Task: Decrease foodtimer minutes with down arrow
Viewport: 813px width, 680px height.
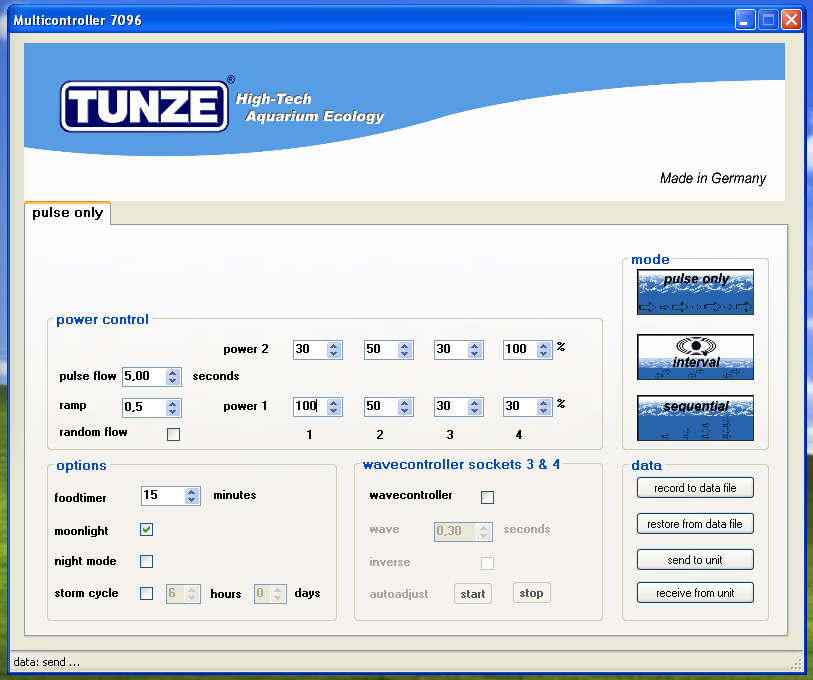Action: tap(192, 500)
